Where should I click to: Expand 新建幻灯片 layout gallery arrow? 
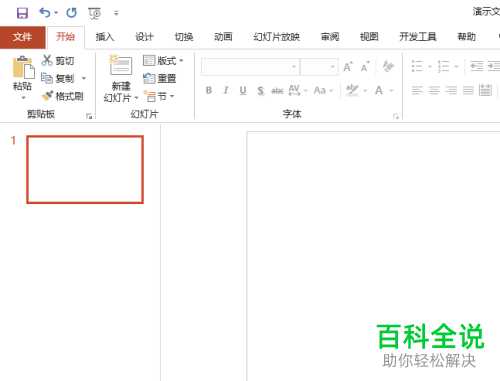tap(136, 98)
